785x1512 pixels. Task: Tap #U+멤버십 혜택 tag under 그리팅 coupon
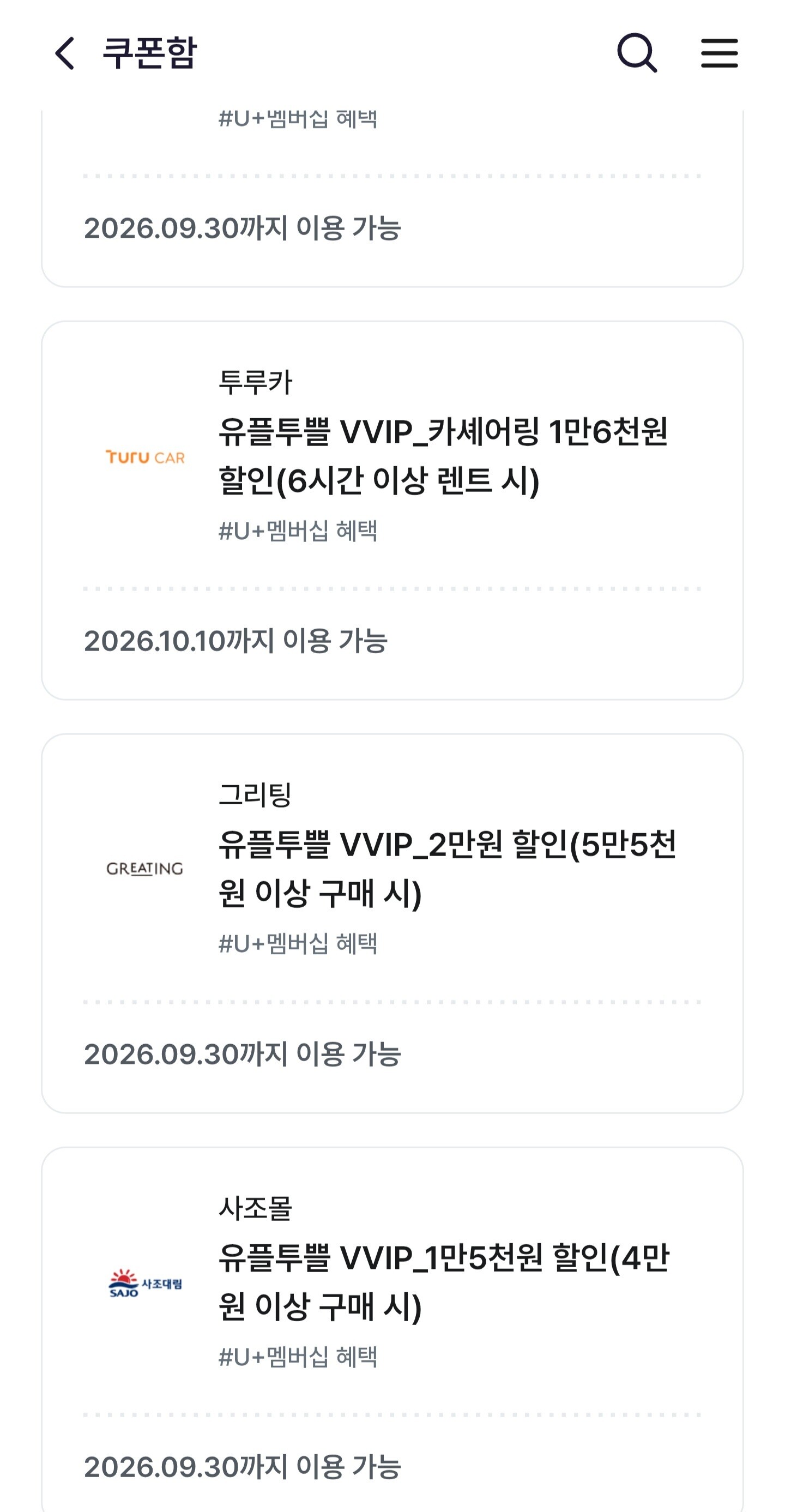tap(298, 944)
